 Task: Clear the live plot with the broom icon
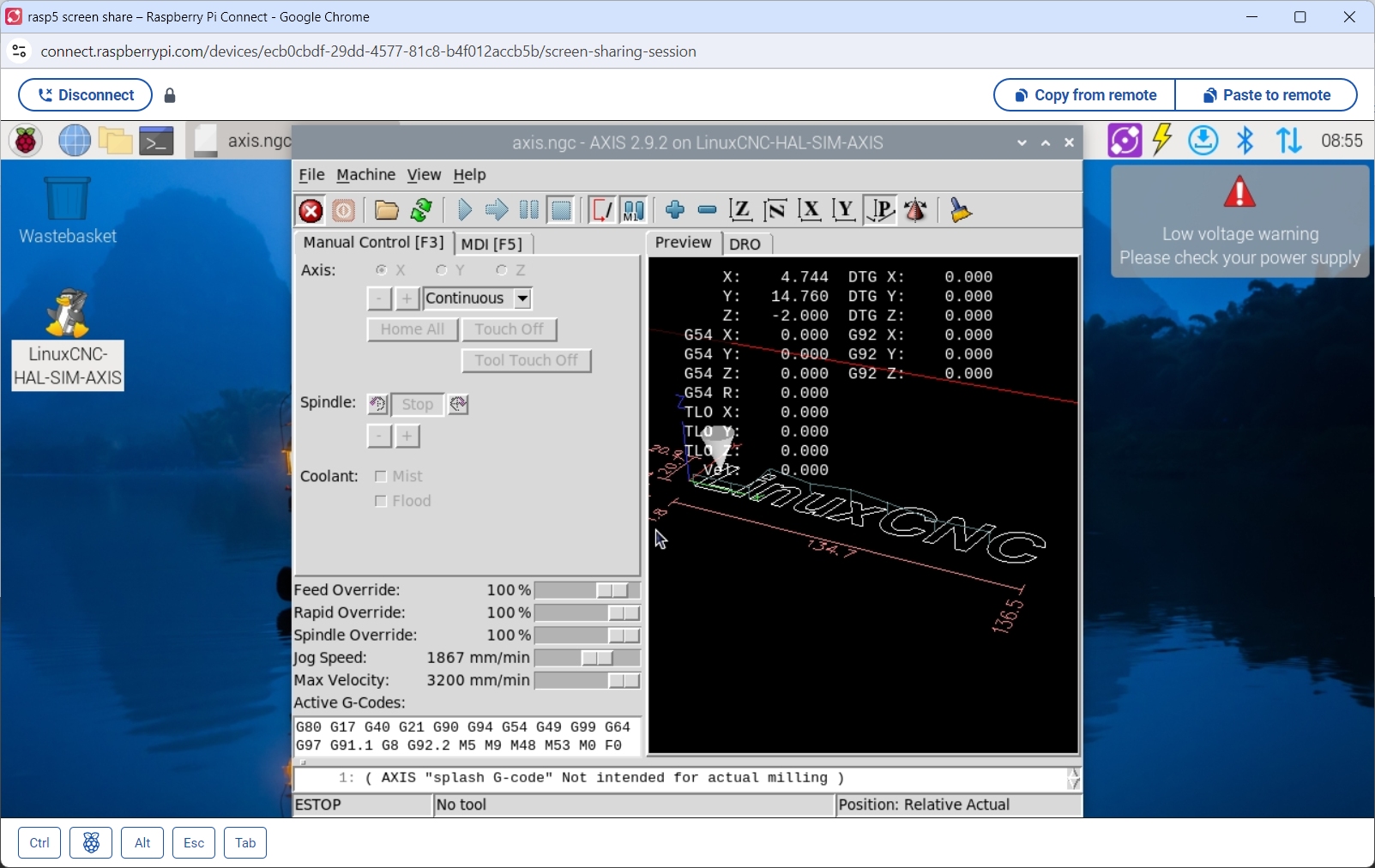click(x=961, y=210)
